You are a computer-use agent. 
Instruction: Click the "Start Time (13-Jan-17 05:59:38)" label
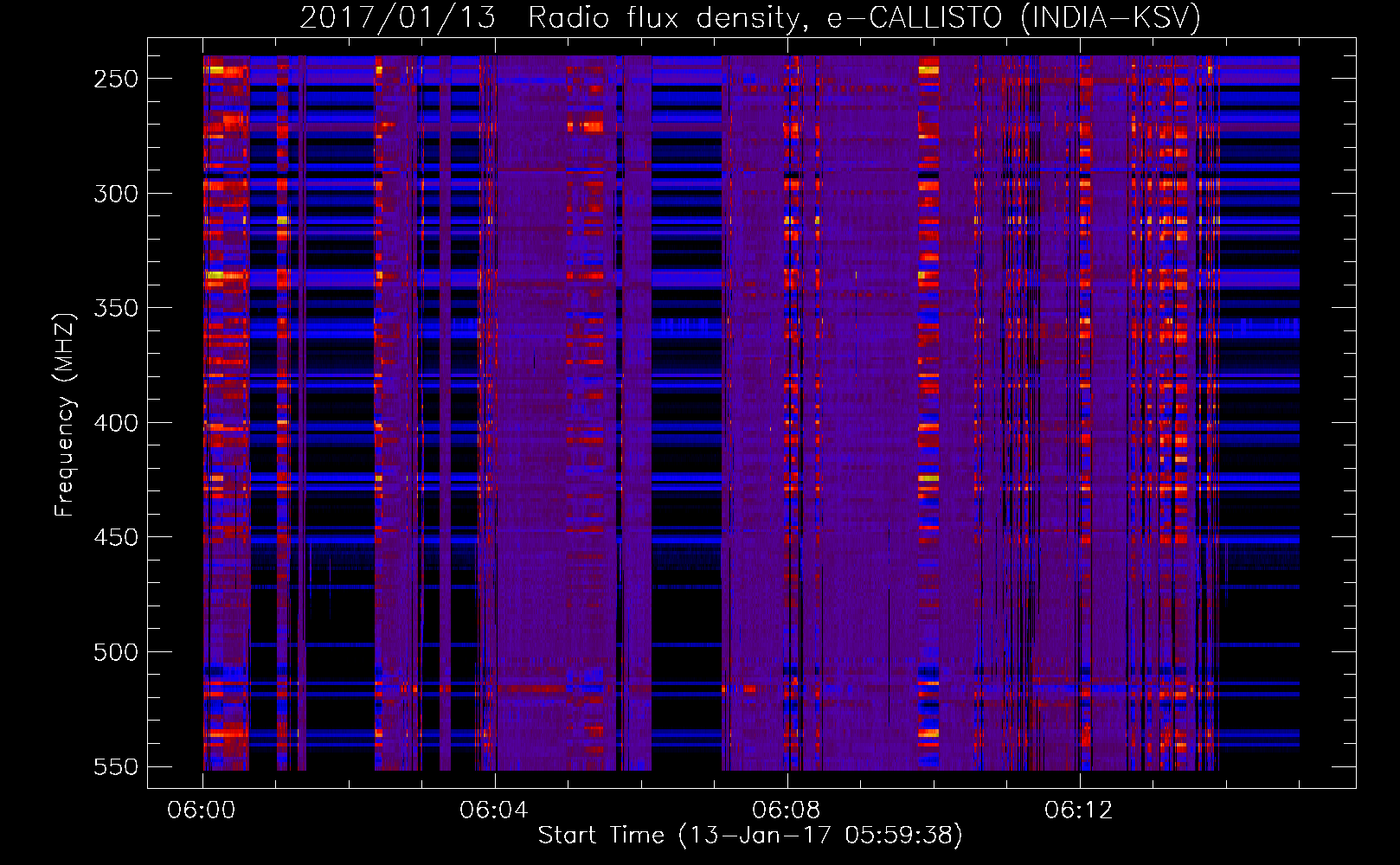tap(750, 836)
